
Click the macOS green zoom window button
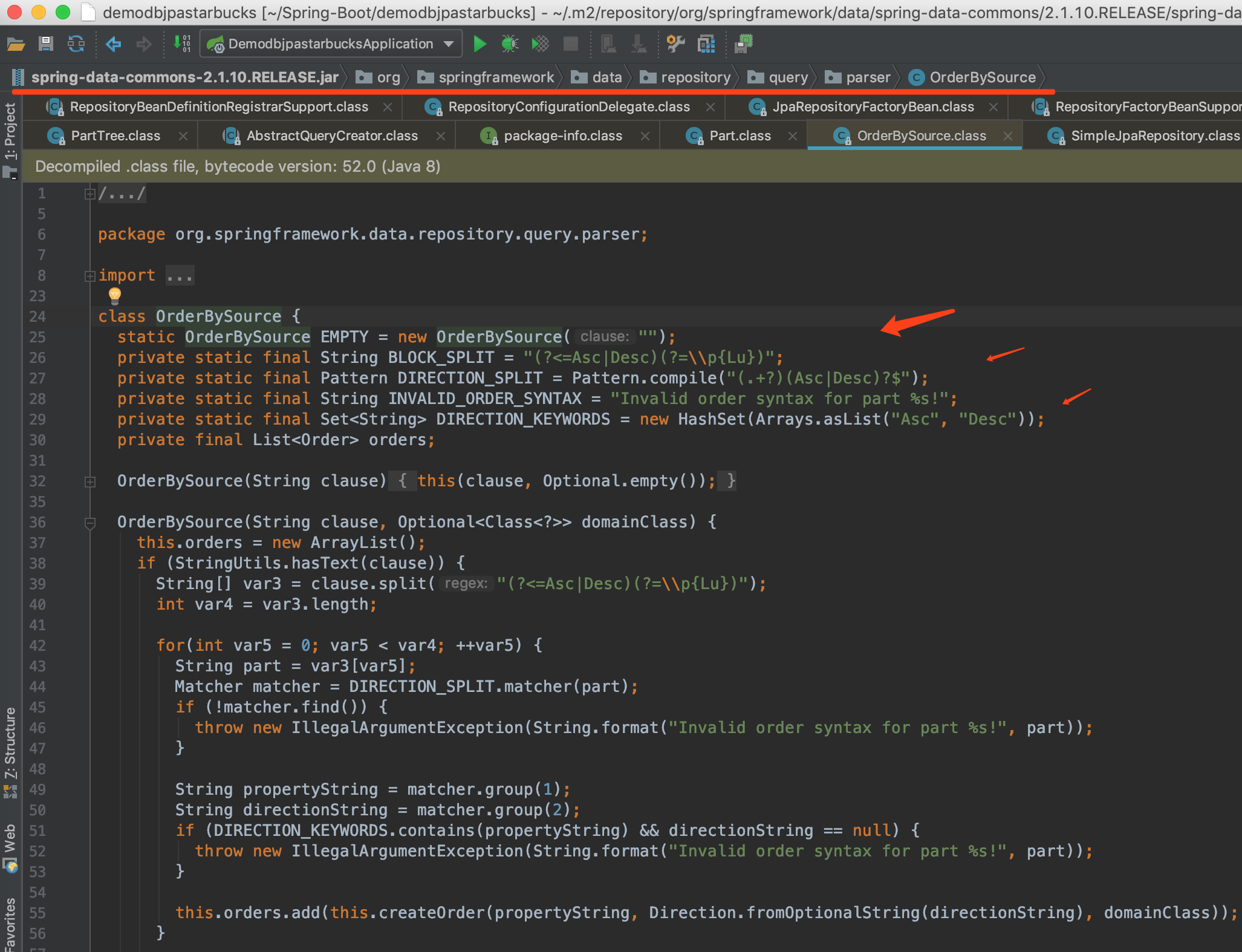pos(63,12)
